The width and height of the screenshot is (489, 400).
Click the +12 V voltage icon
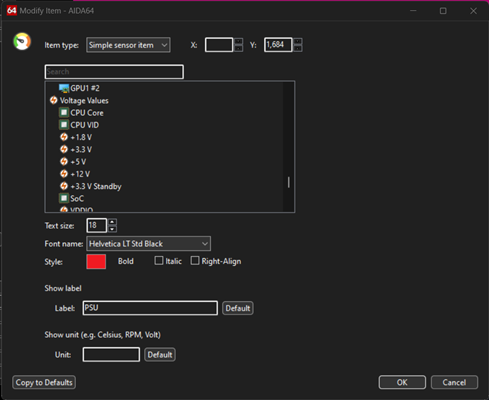[64, 174]
